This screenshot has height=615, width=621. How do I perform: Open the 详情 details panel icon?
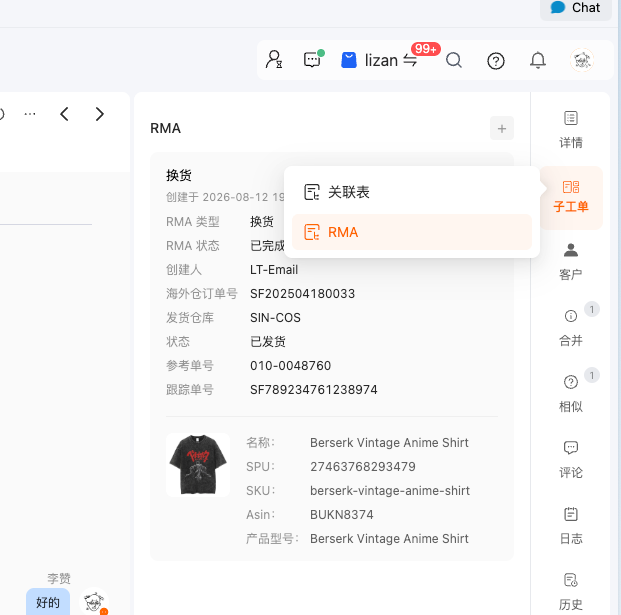click(x=571, y=129)
